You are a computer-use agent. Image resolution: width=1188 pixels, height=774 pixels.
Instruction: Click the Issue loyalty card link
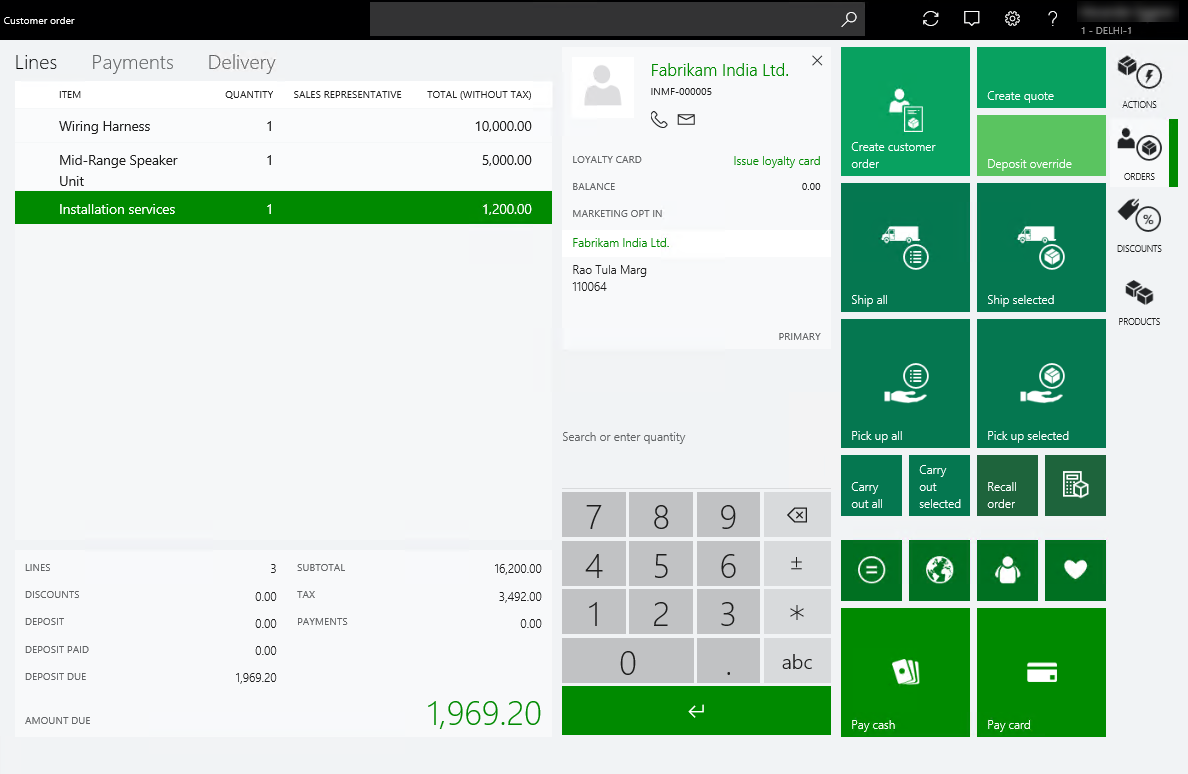pyautogui.click(x=777, y=160)
